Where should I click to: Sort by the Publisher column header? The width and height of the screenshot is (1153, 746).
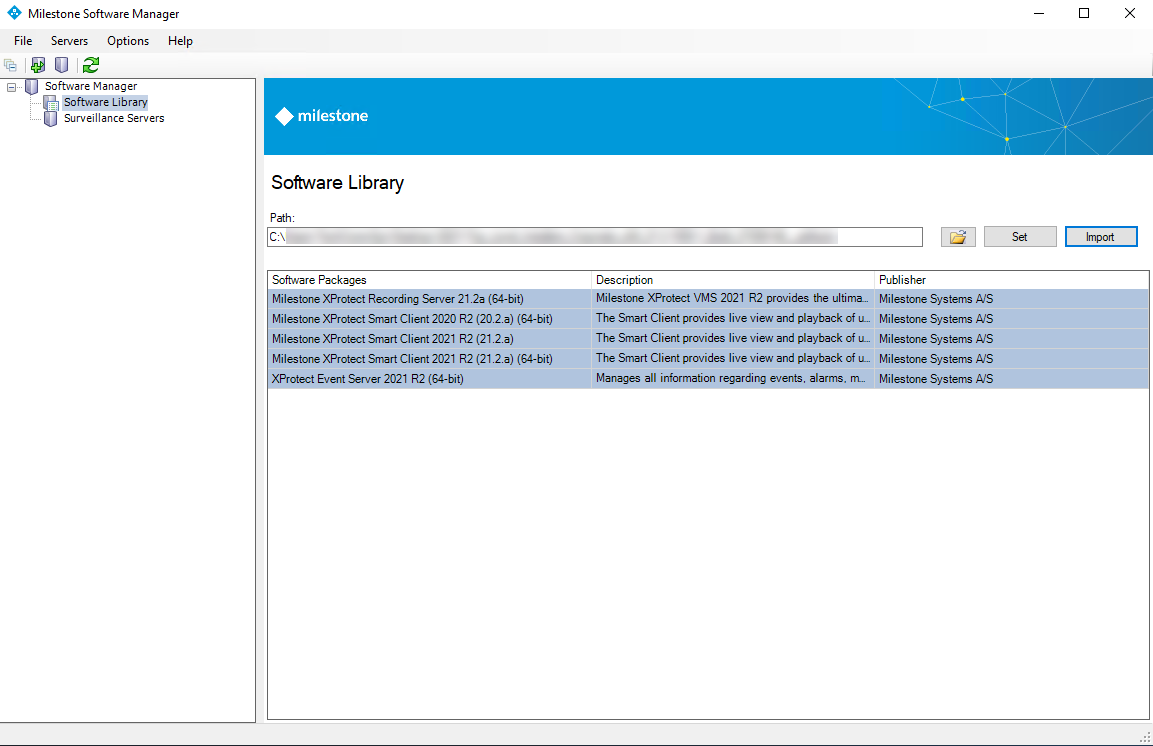[1010, 280]
